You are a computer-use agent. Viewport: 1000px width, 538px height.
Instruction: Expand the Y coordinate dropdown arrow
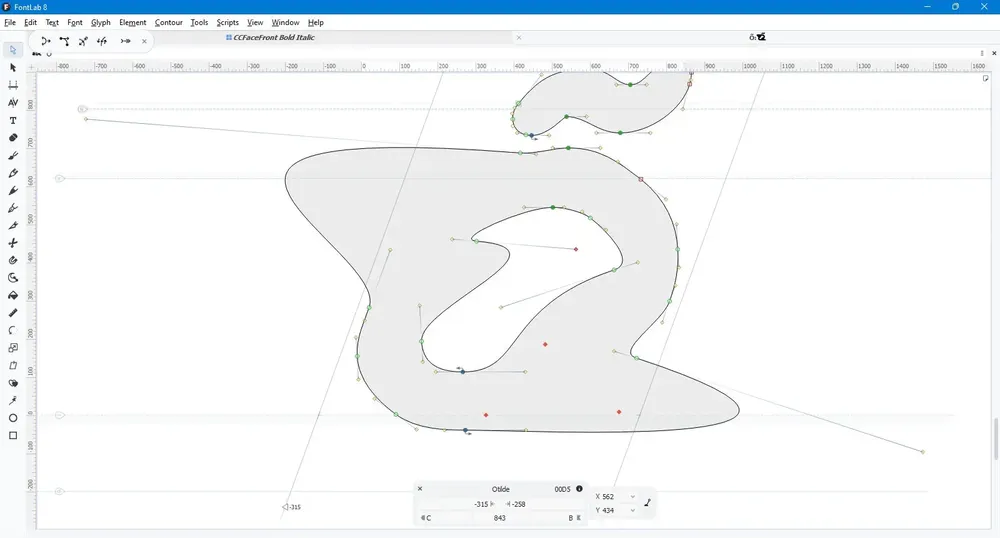pos(633,510)
